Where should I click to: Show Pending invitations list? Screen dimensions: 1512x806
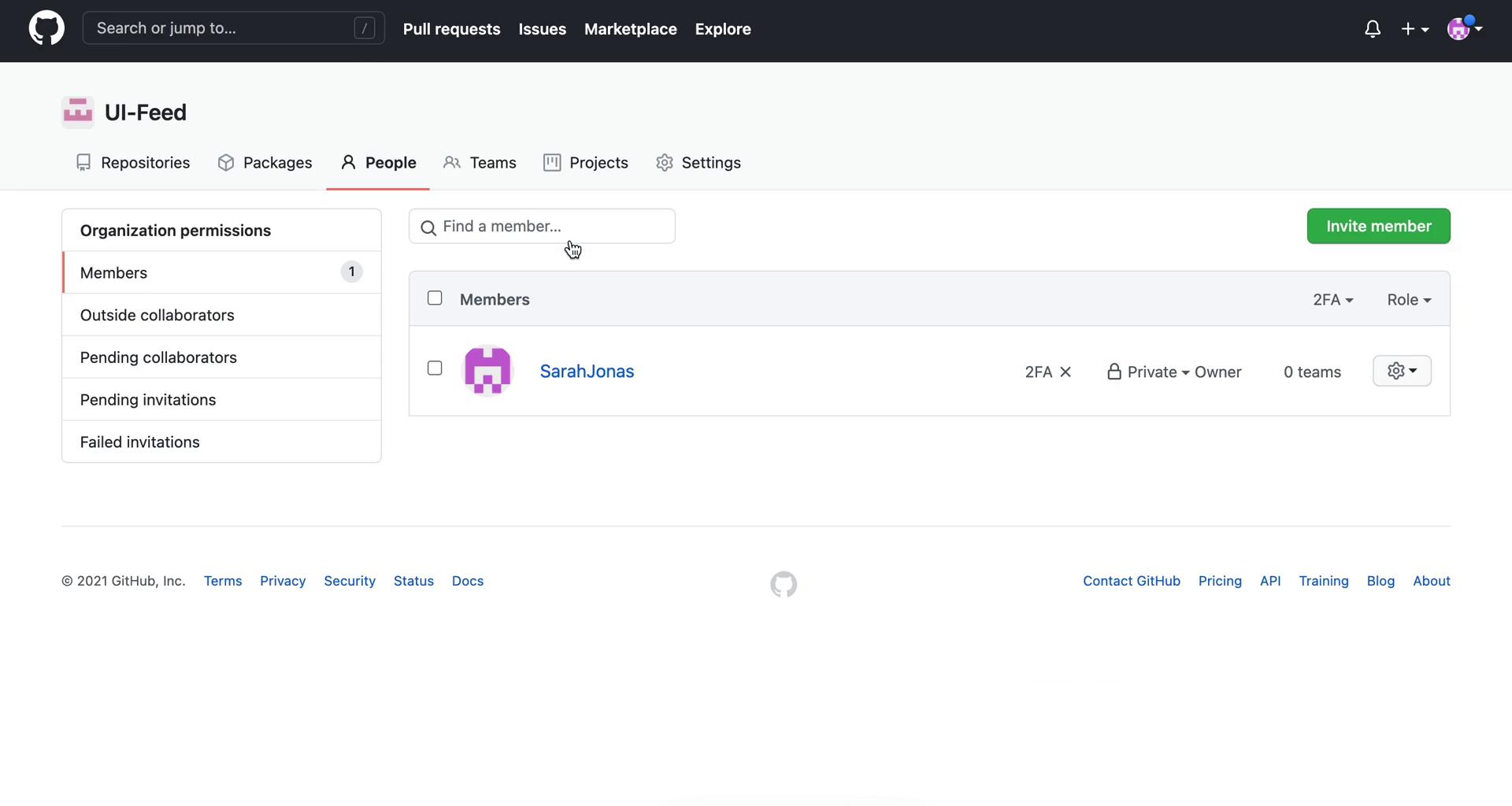point(222,400)
